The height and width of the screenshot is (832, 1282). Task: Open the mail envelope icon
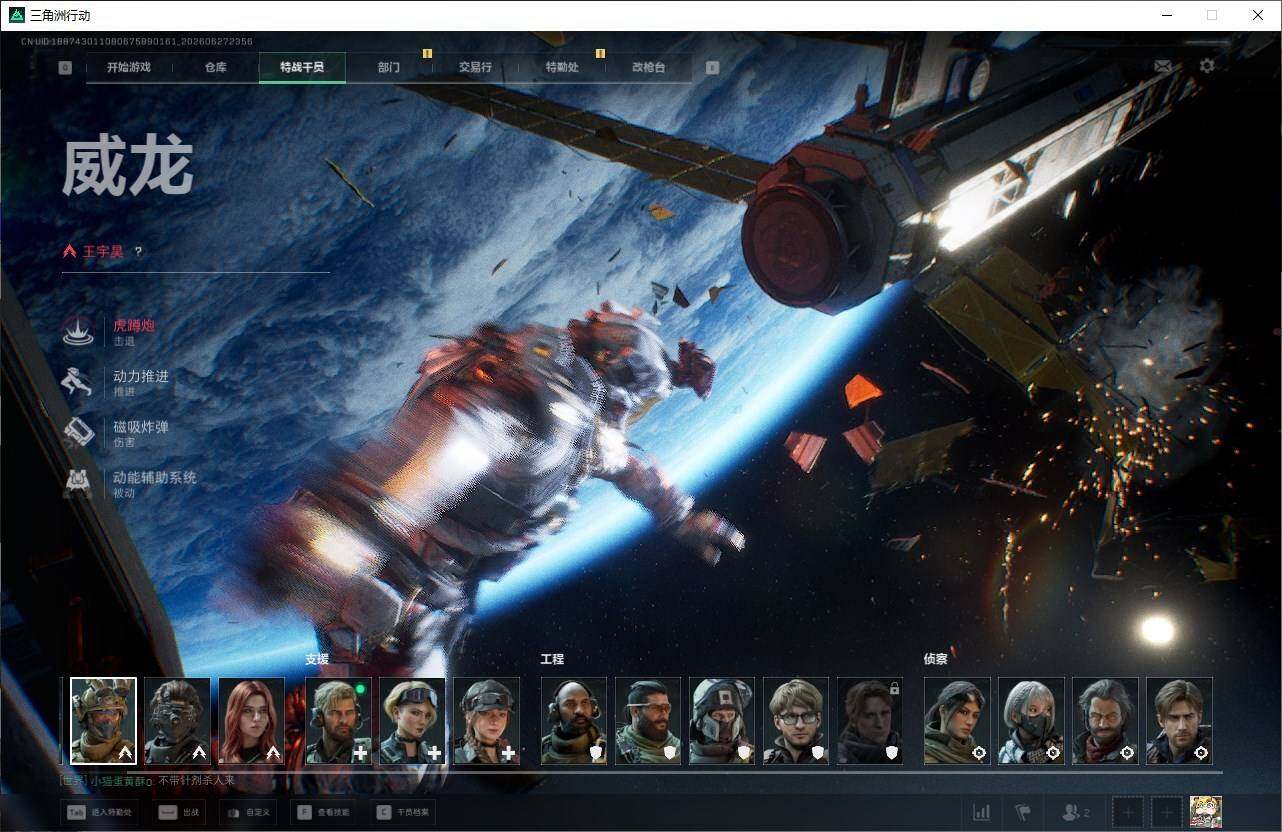pyautogui.click(x=1162, y=66)
